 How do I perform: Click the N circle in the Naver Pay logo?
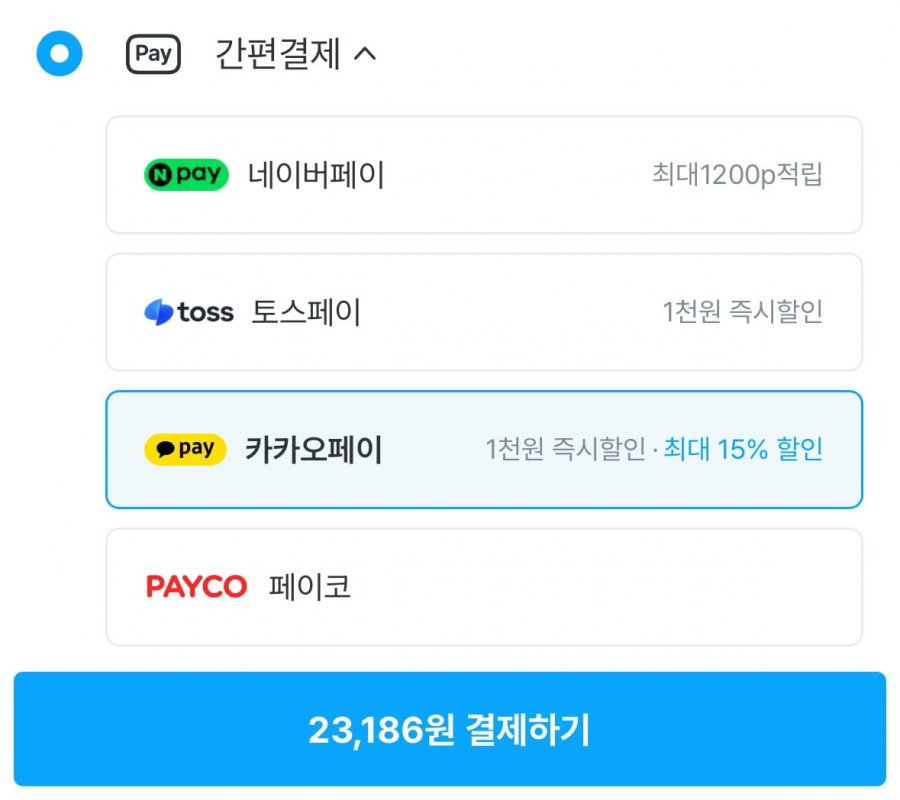point(160,175)
